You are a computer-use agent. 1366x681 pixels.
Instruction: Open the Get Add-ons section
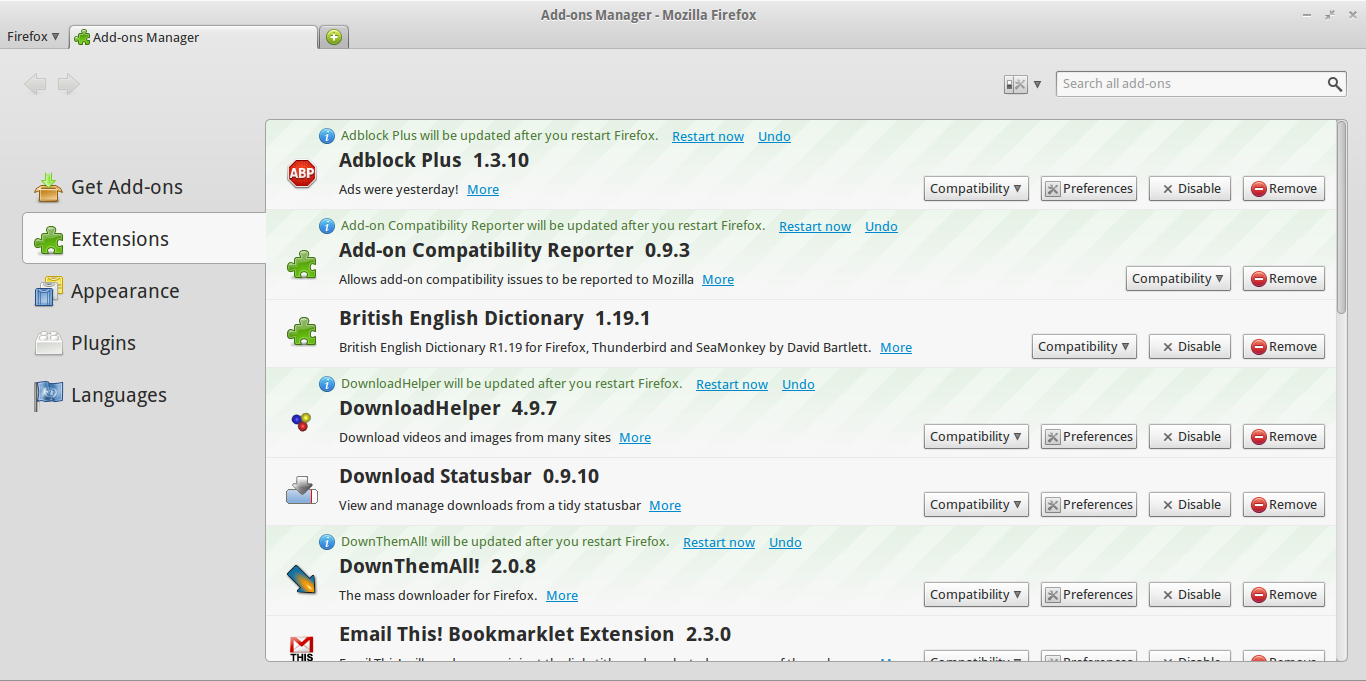126,187
